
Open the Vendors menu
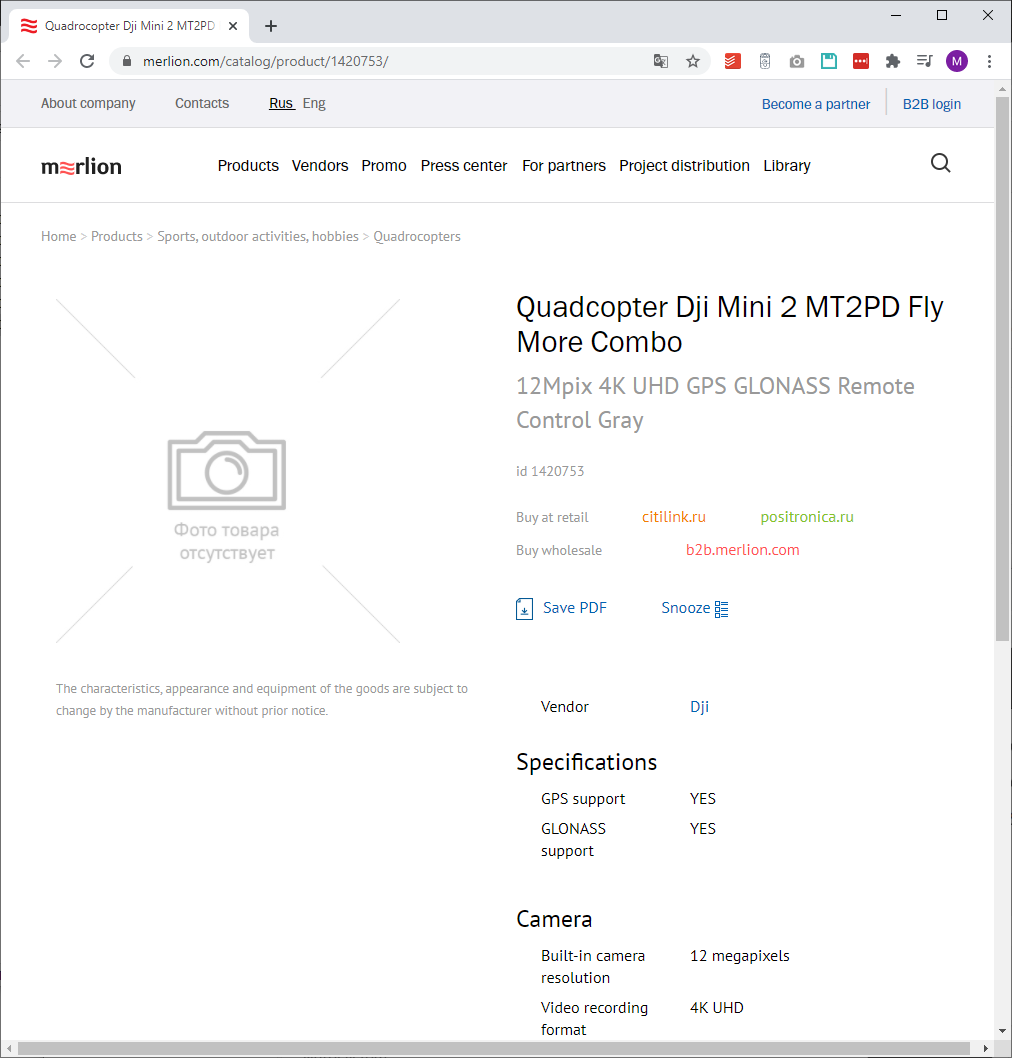click(x=320, y=166)
